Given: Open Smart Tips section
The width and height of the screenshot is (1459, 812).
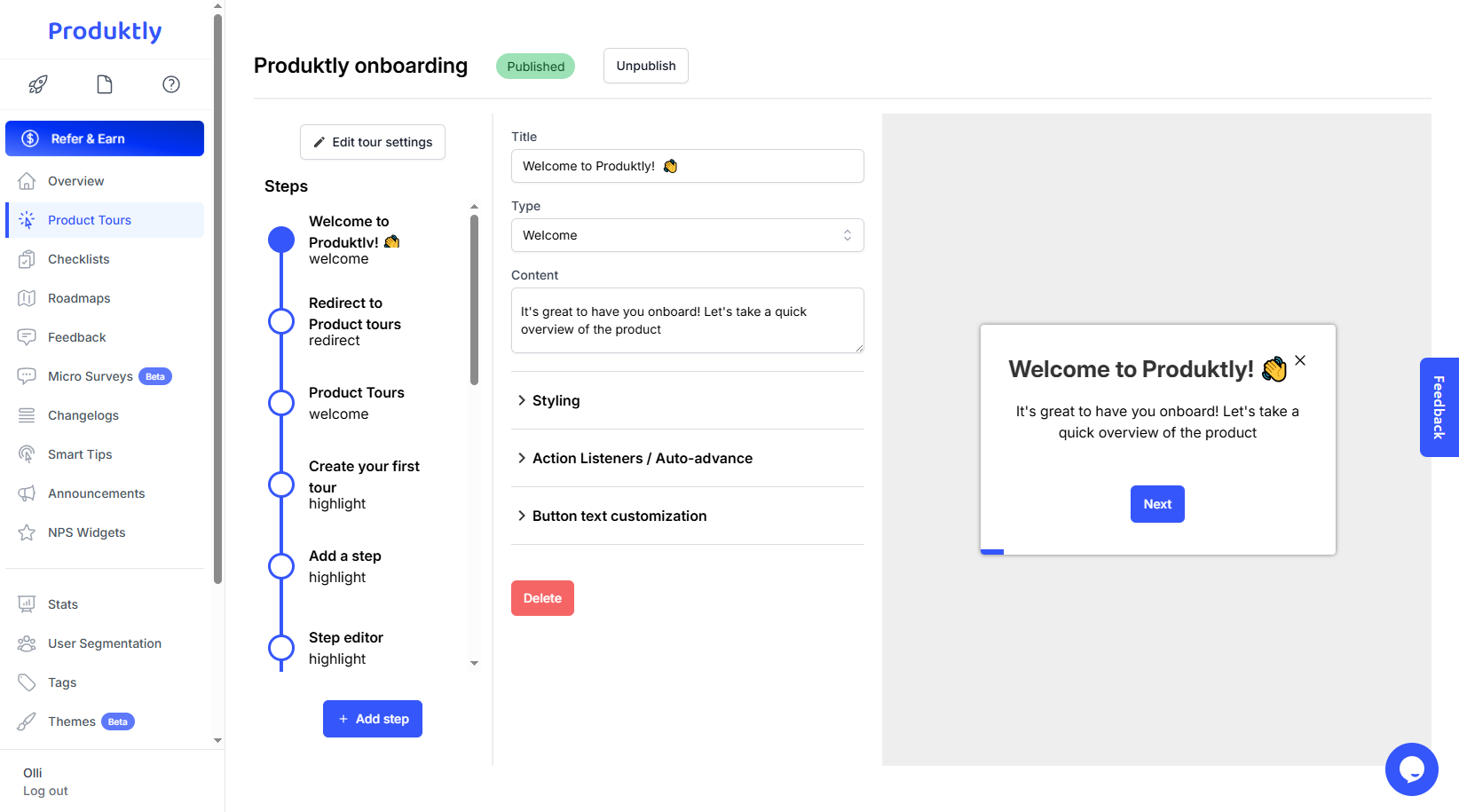Looking at the screenshot, I should [80, 454].
